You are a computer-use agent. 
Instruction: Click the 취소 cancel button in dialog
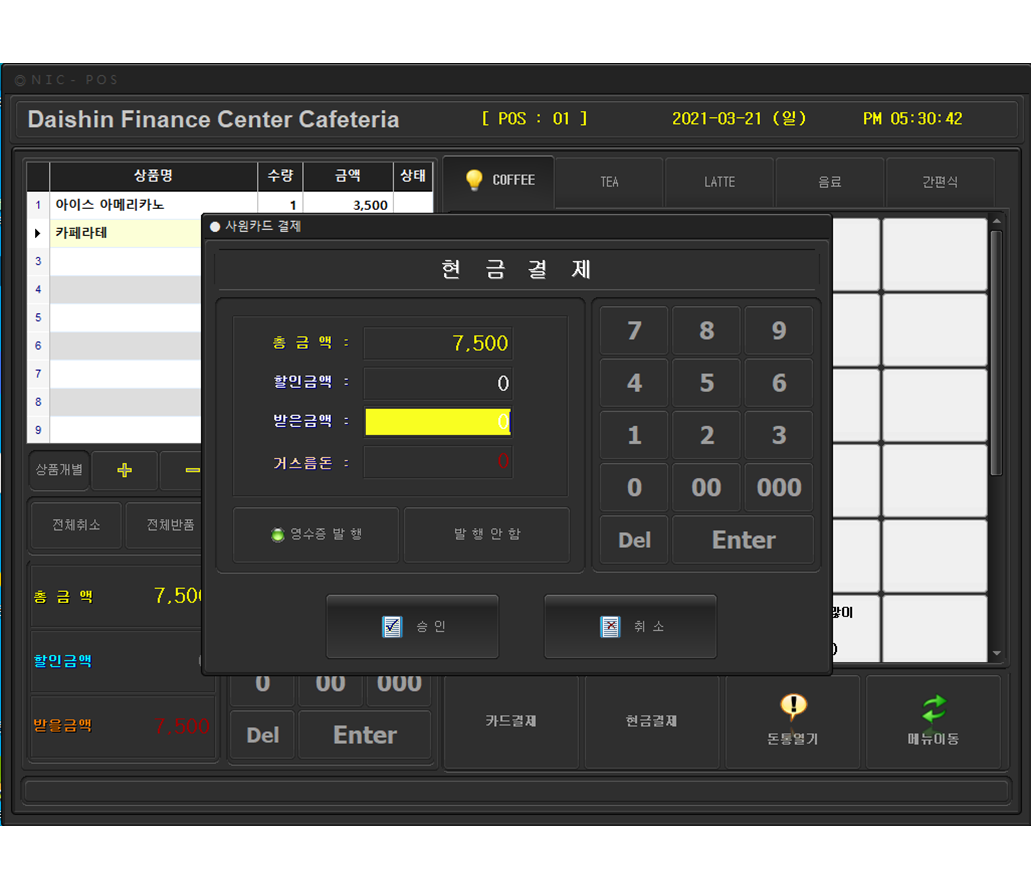pyautogui.click(x=630, y=627)
